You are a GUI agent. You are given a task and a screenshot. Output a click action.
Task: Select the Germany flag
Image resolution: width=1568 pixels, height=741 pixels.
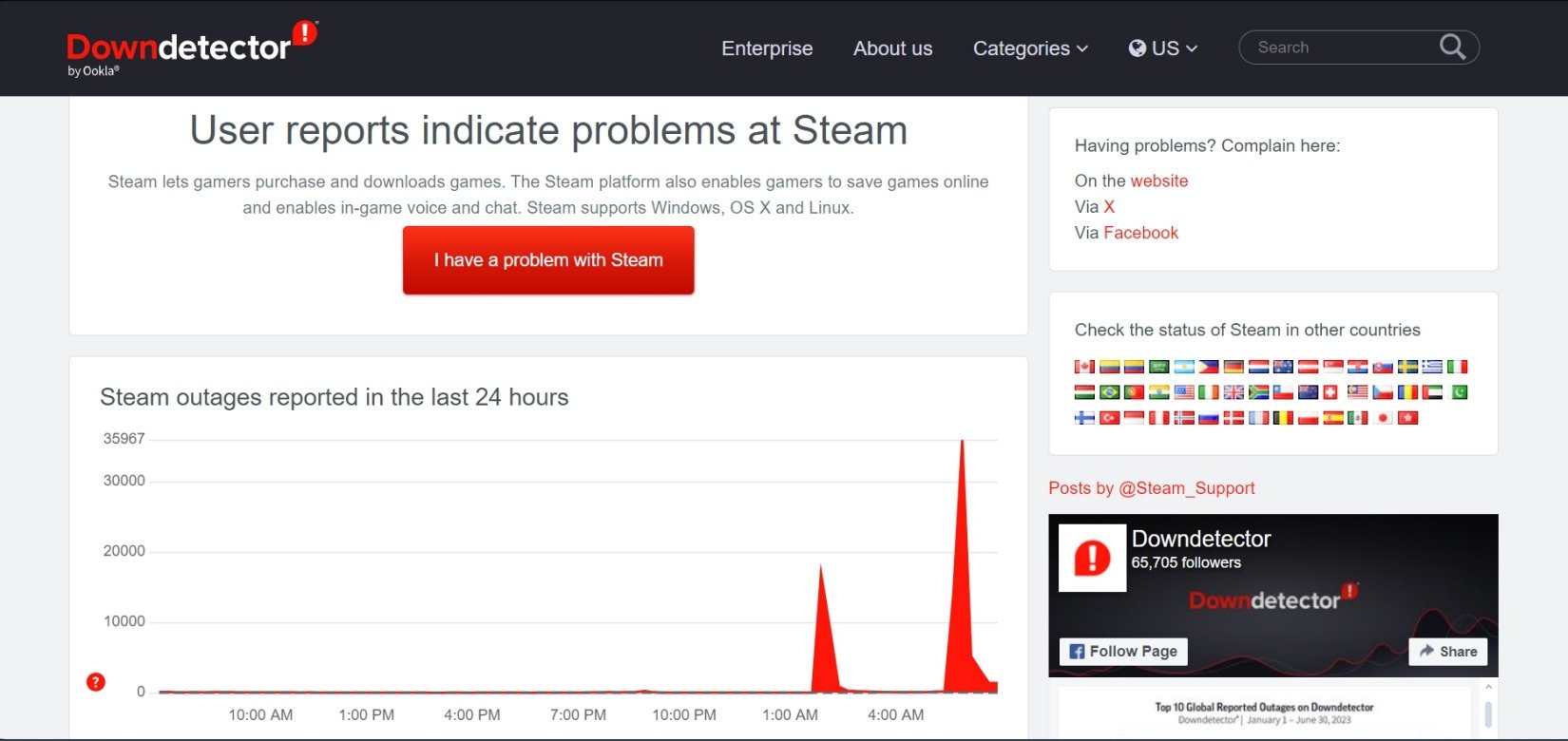pyautogui.click(x=1233, y=367)
